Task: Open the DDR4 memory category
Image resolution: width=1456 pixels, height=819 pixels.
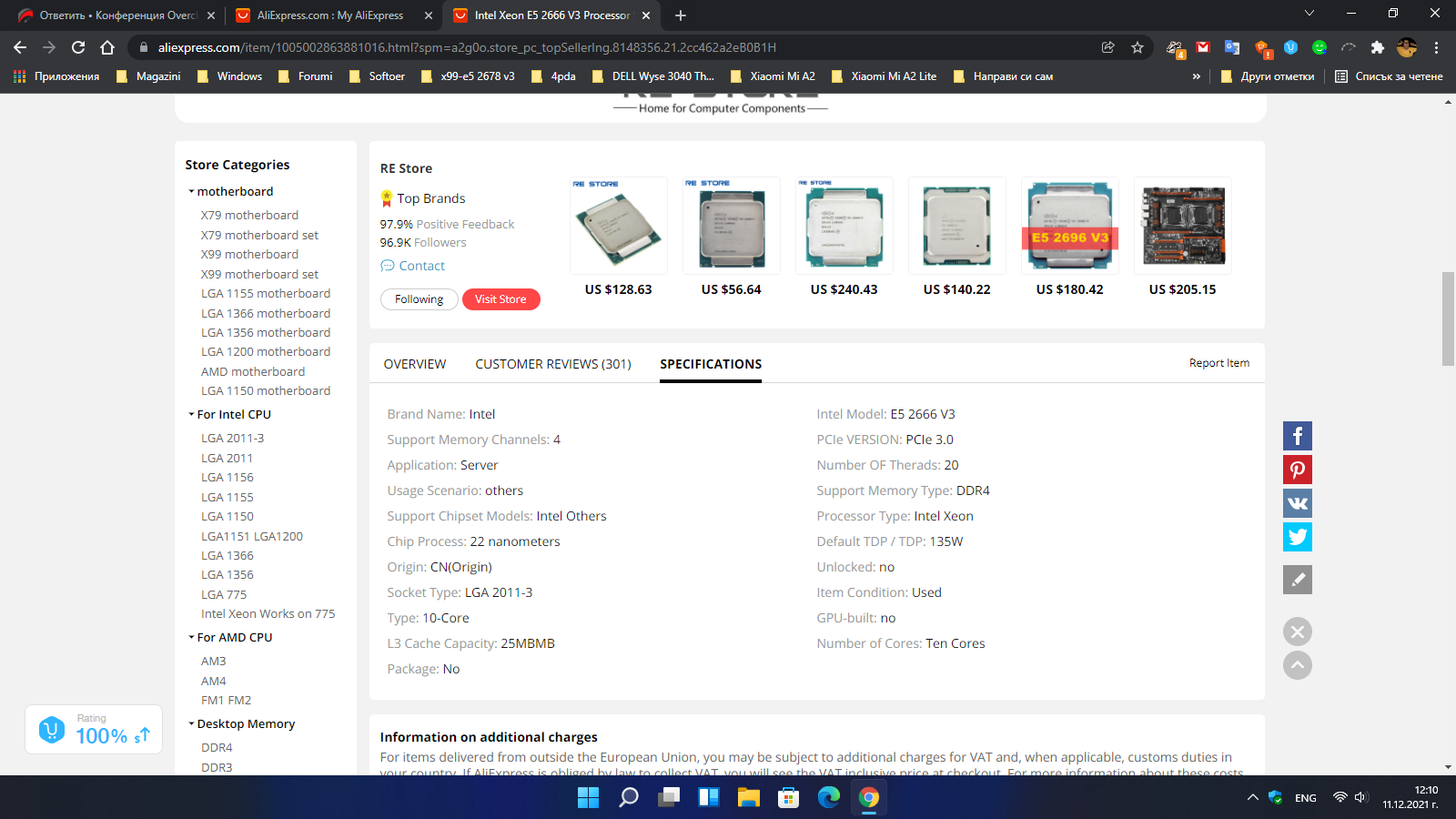Action: [217, 747]
